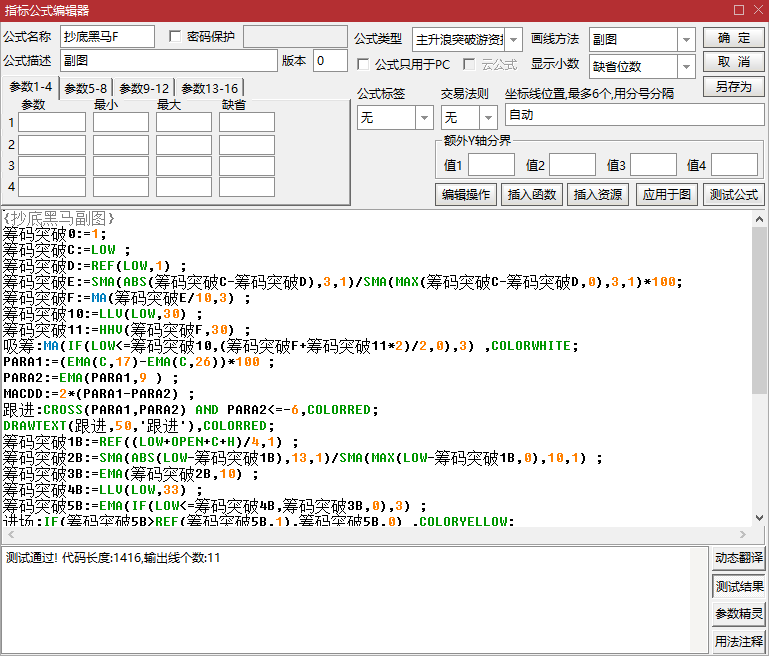Viewport: 769px width, 656px height.
Task: Open the 交易法则 dropdown
Action: [487, 117]
